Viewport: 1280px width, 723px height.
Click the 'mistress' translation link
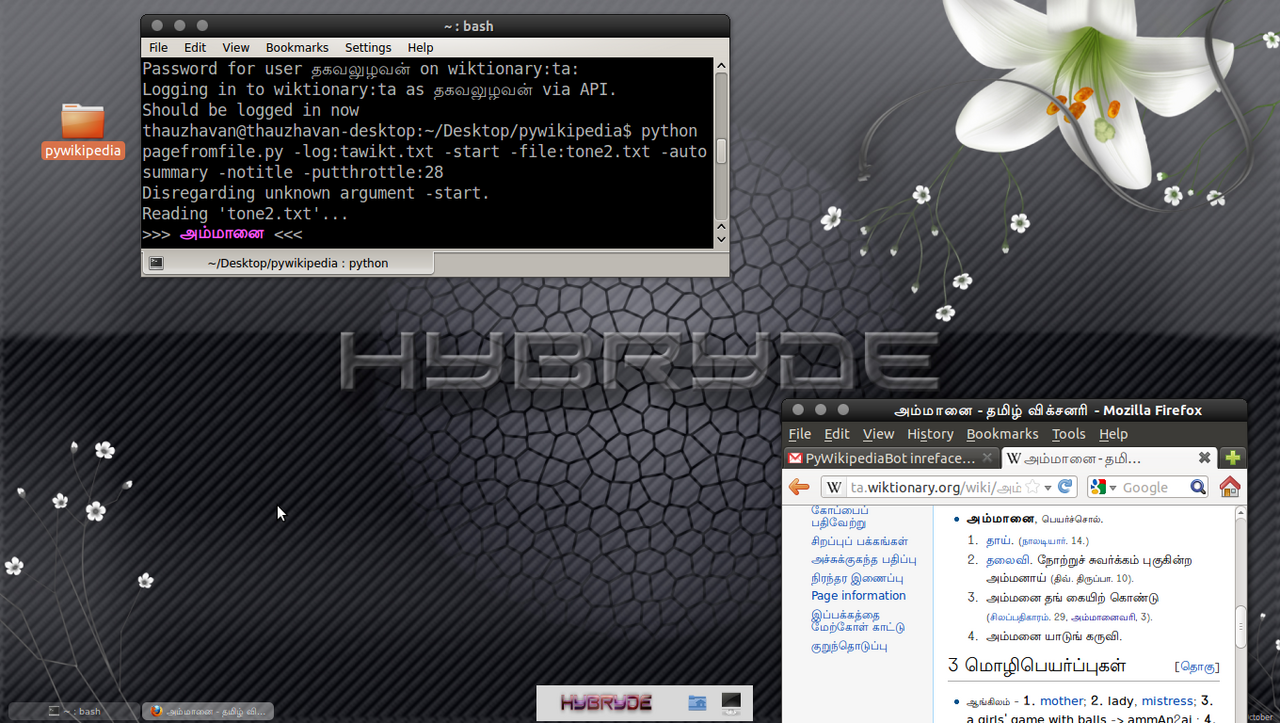1167,701
